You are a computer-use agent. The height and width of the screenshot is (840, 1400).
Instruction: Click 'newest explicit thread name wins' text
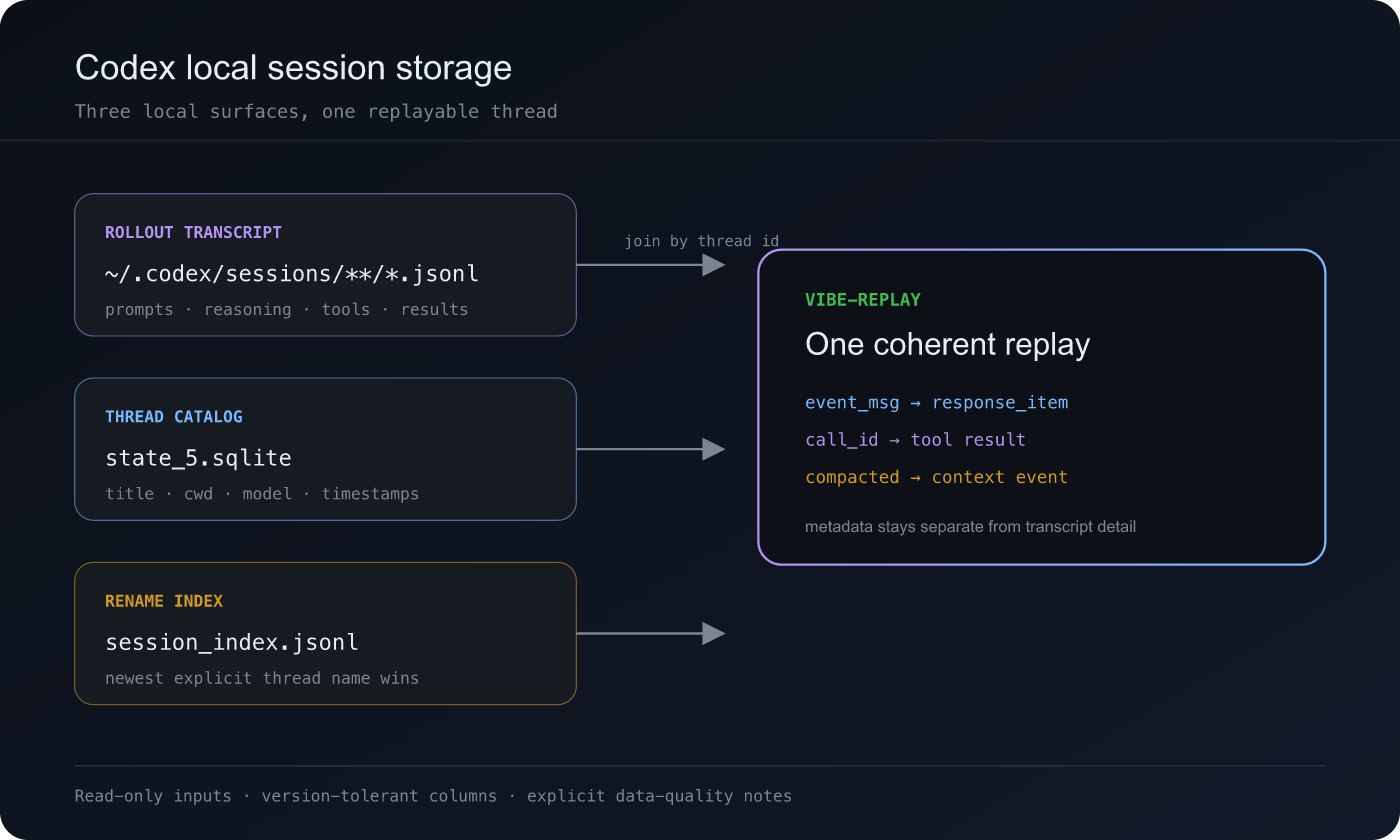click(262, 678)
